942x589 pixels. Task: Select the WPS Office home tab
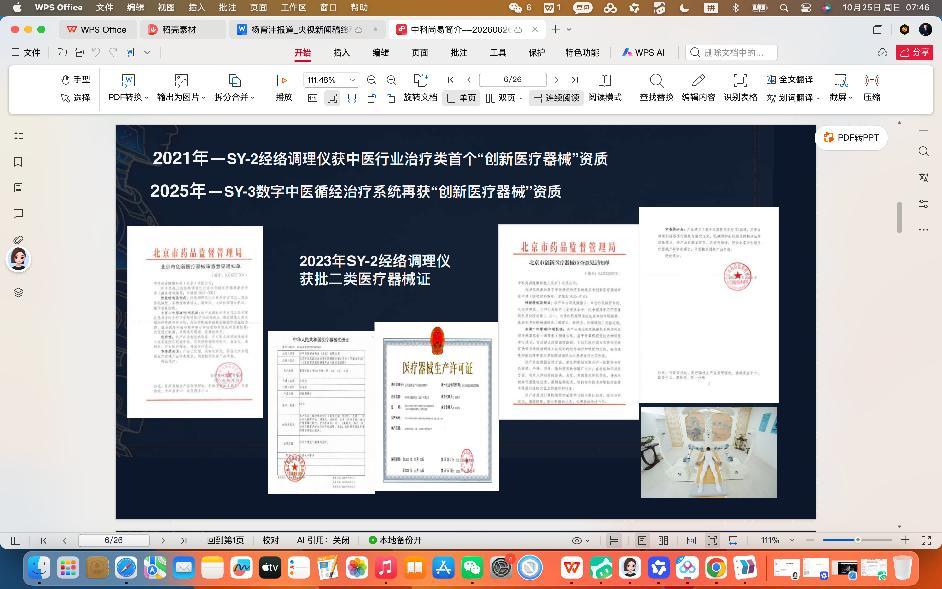97,29
